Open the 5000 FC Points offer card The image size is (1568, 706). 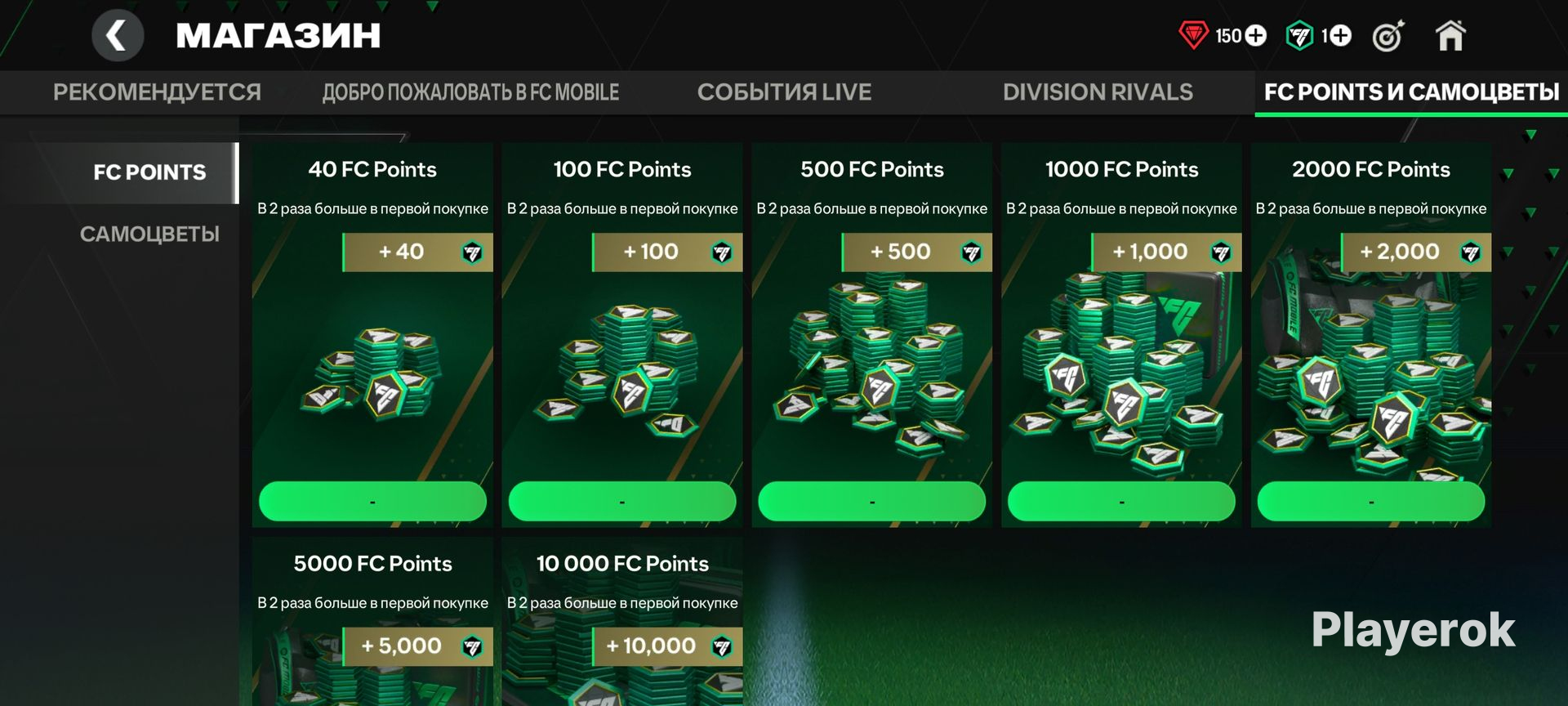tap(372, 621)
